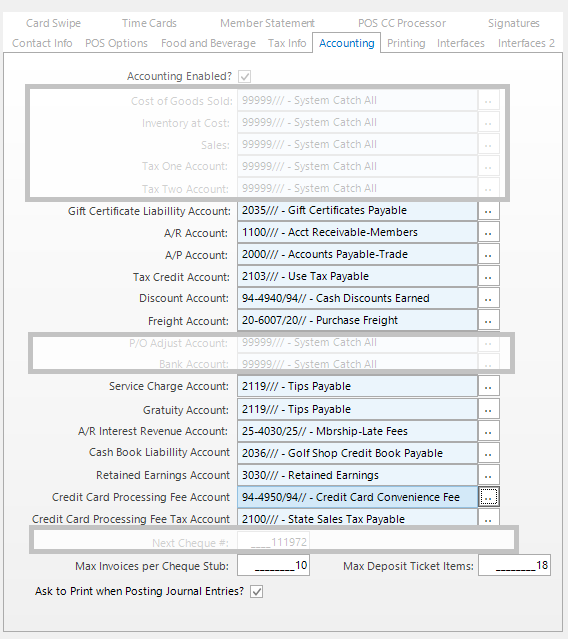
Task: Select the Tax Info tab
Action: [x=287, y=43]
